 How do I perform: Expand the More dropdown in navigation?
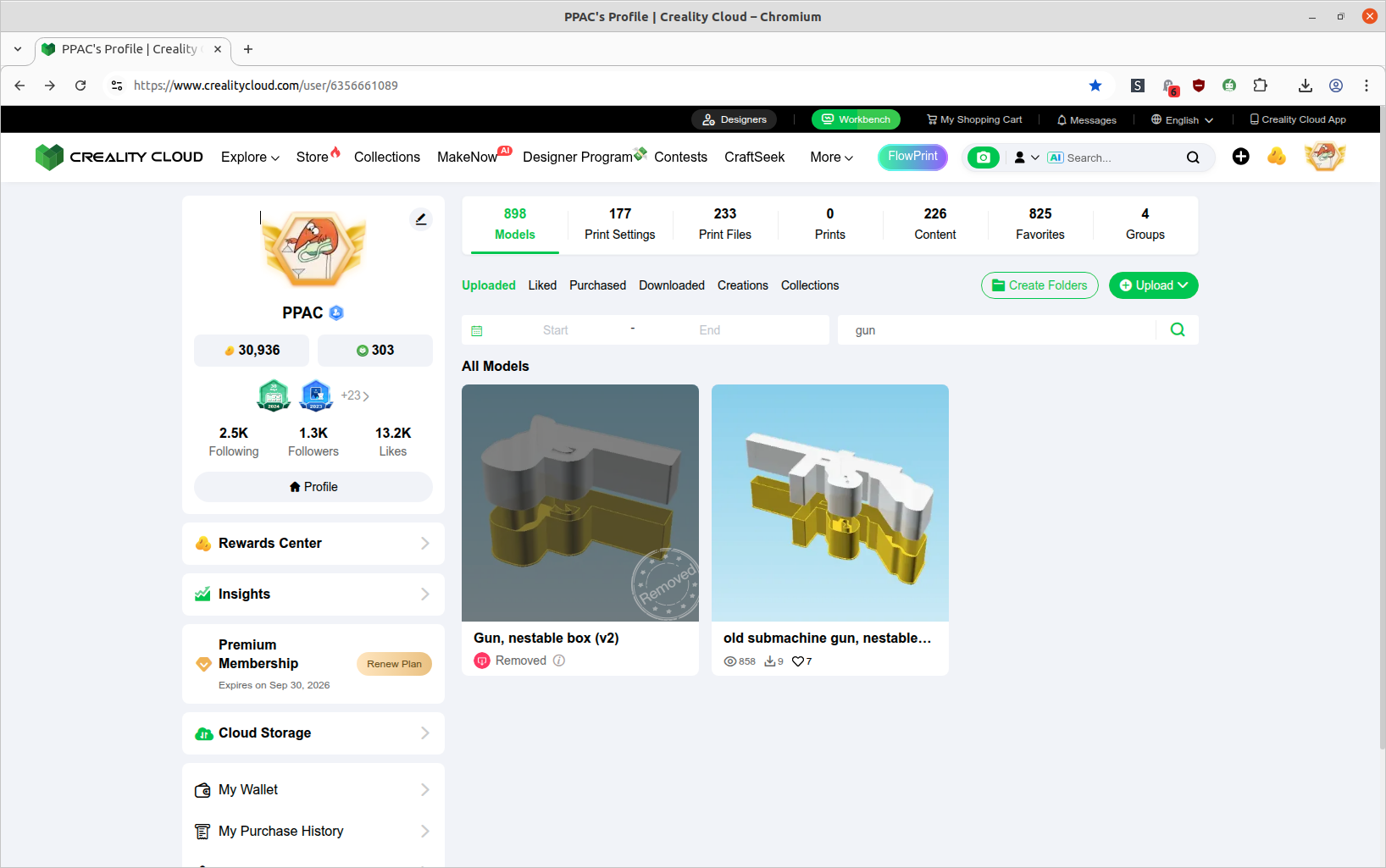(x=831, y=158)
